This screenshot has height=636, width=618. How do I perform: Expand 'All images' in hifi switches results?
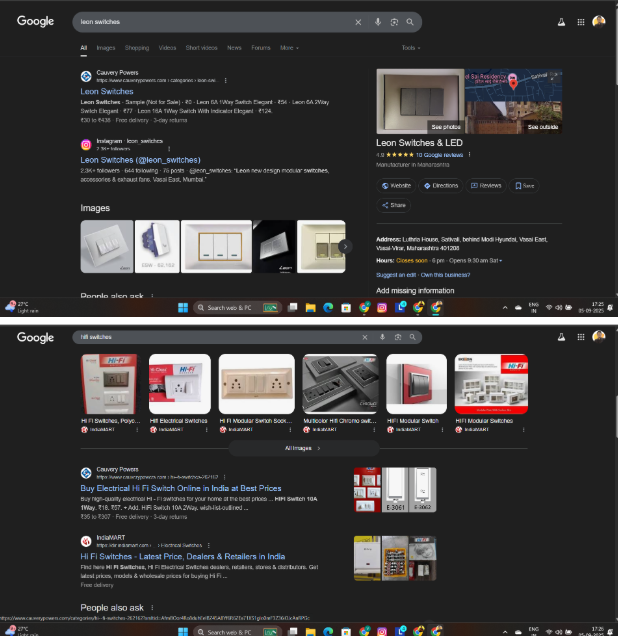click(304, 448)
